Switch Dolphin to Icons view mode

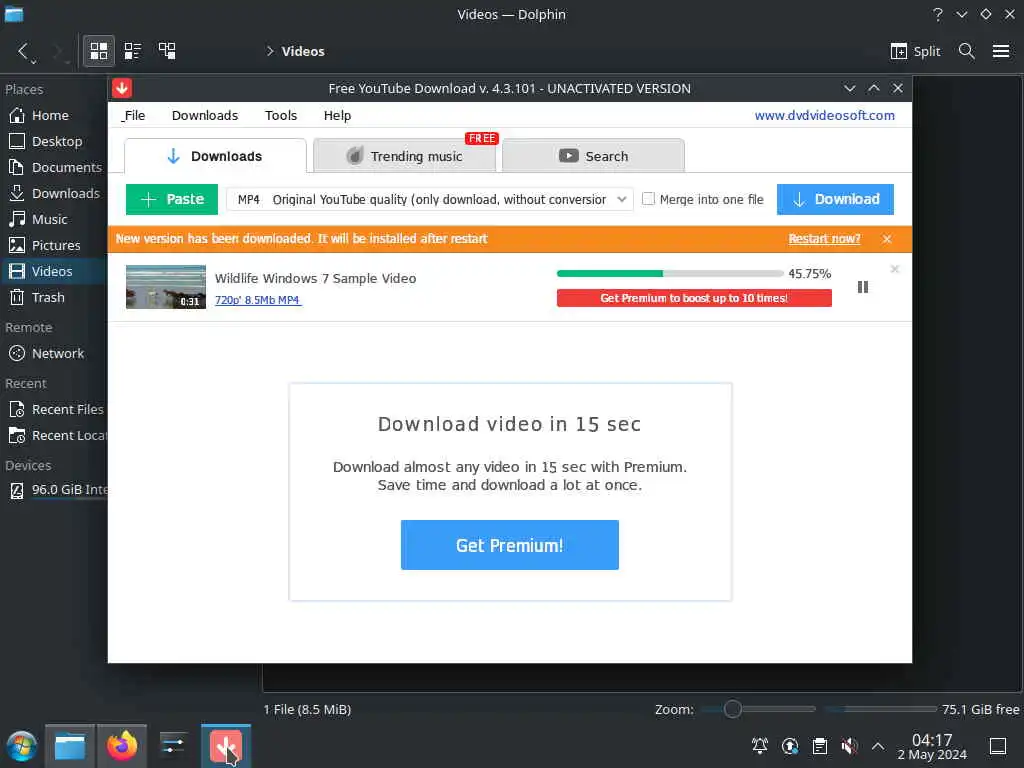pyautogui.click(x=99, y=51)
